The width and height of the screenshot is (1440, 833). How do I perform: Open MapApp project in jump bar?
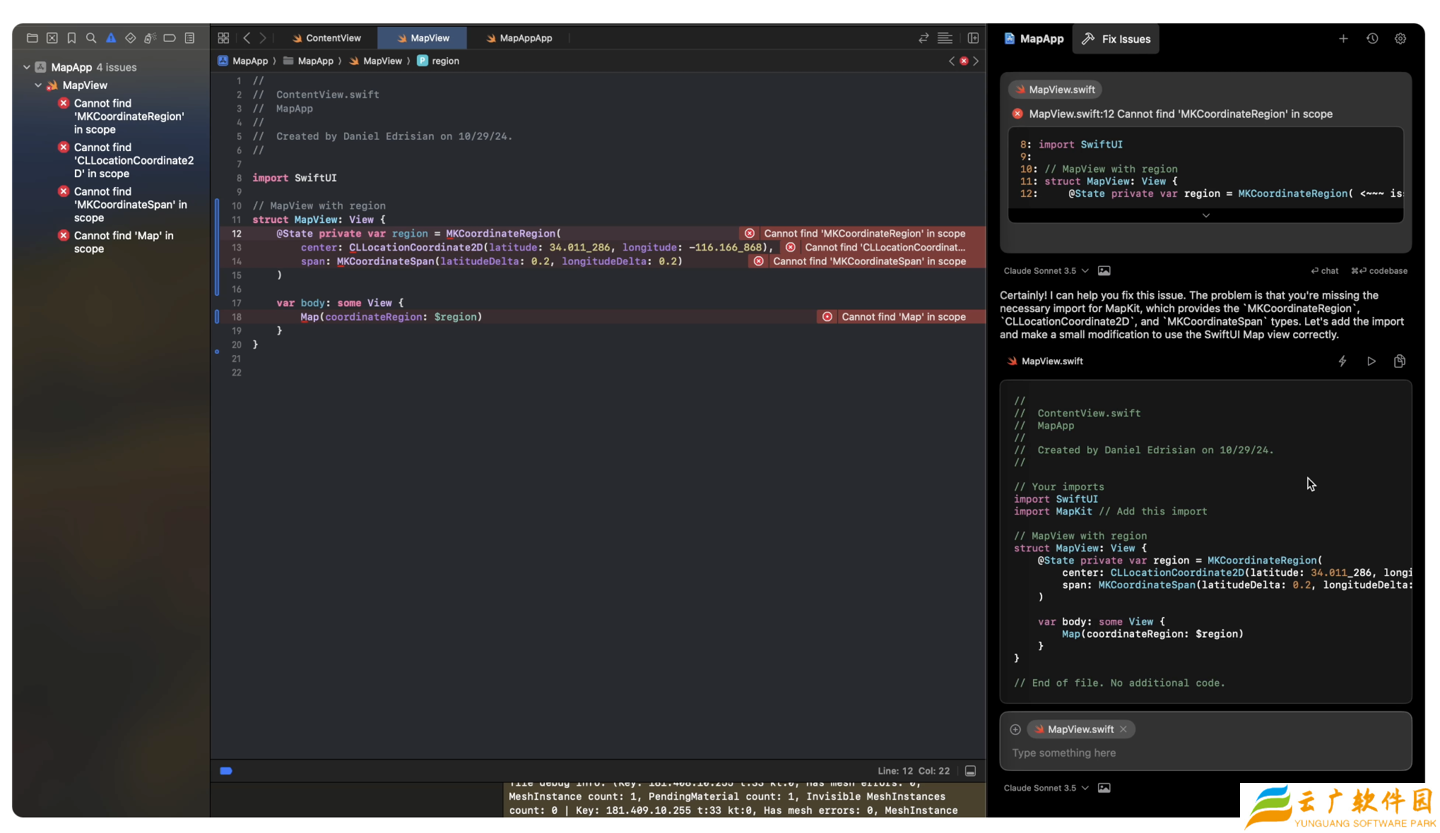click(243, 61)
